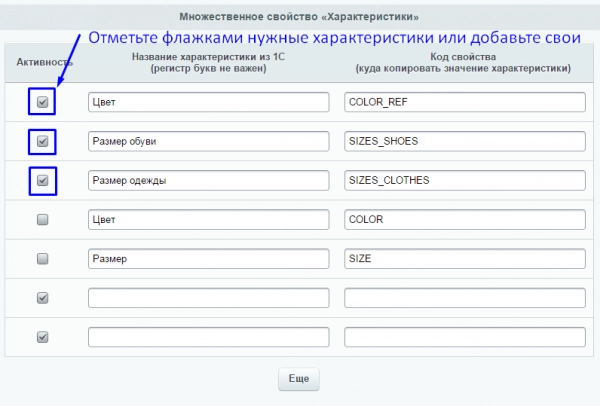Edit the Размер одежды name field

209,180
